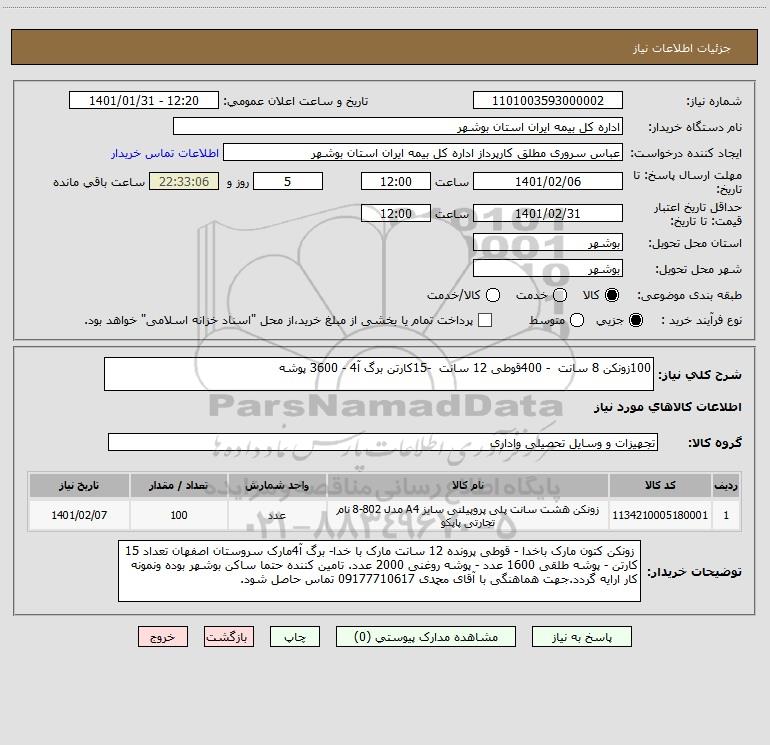Screen dimensions: 770x745
Task: Click the remaining days field showing 5
Action: click(x=288, y=181)
